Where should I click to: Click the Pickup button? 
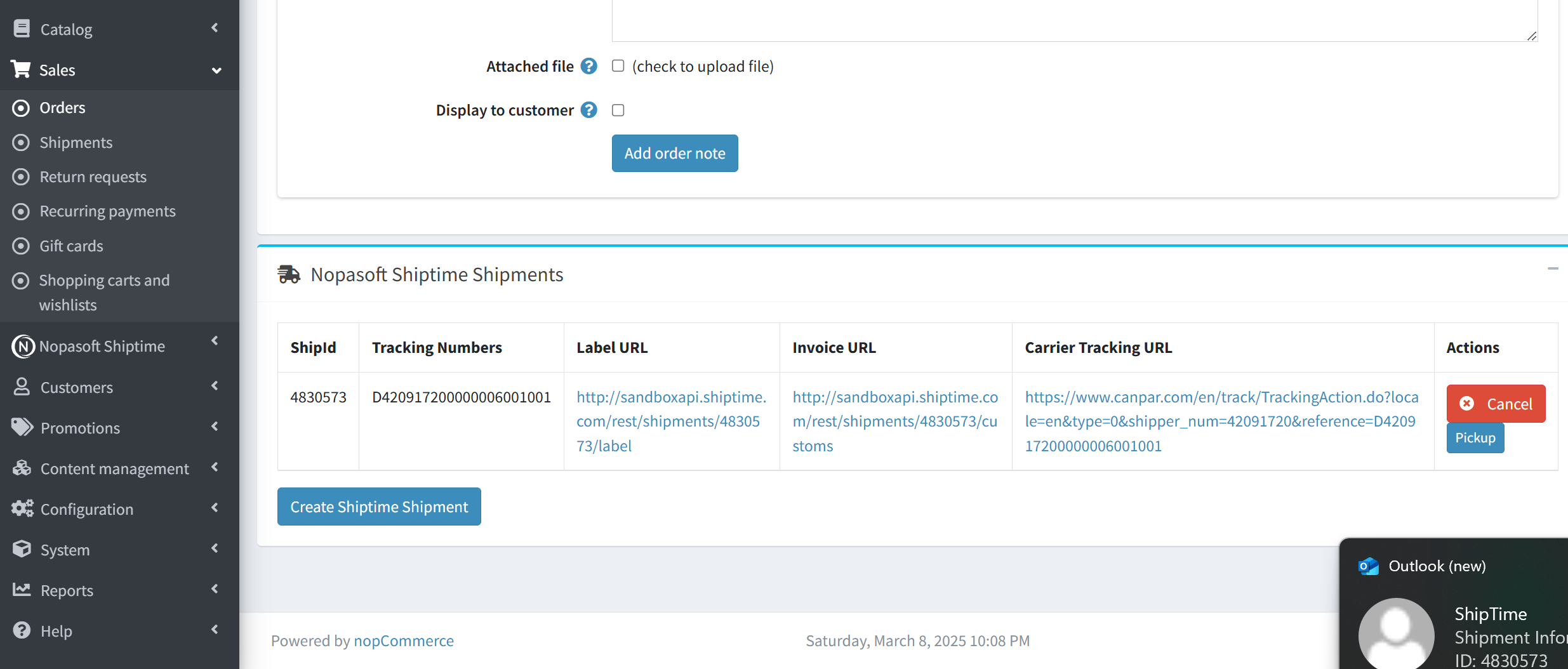[x=1475, y=438]
